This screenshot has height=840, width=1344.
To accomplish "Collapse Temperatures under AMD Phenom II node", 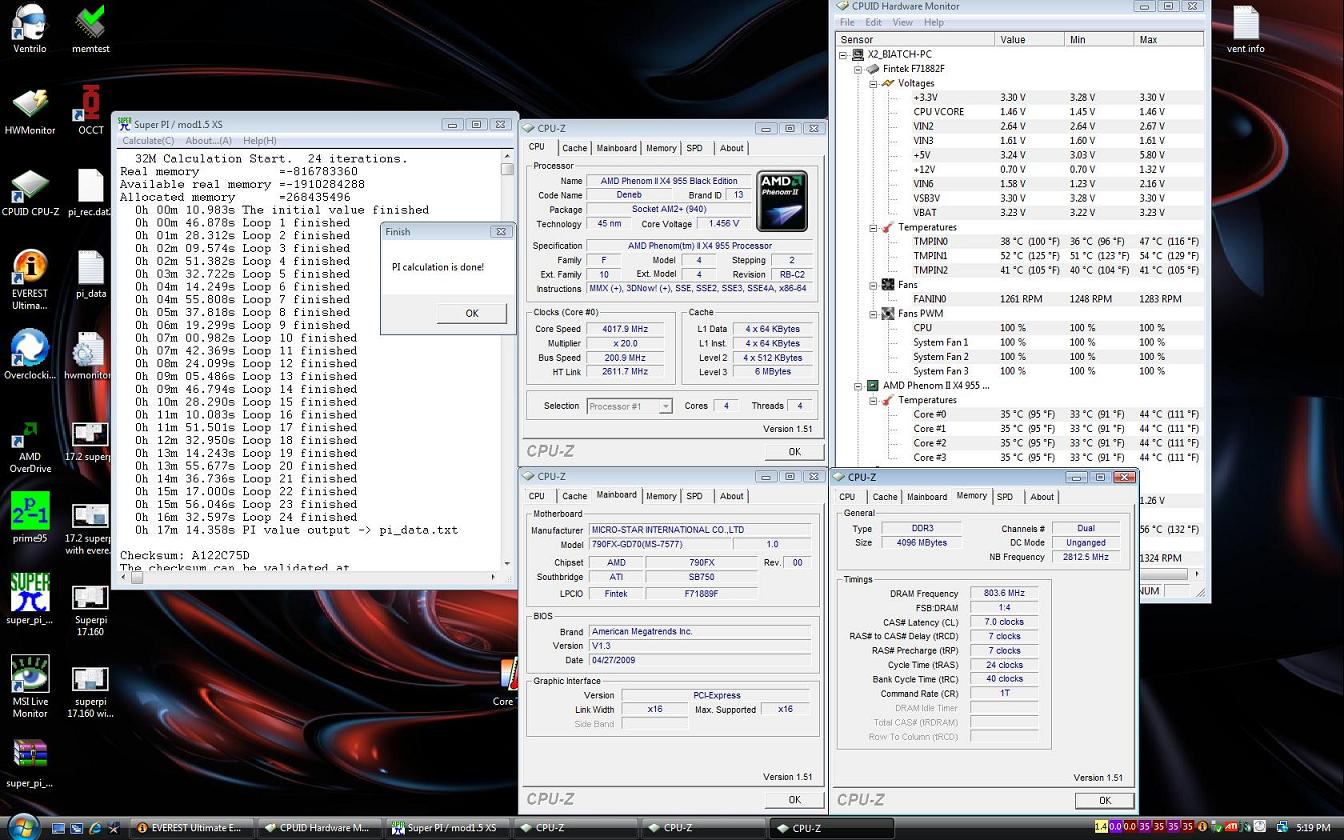I will pos(873,401).
